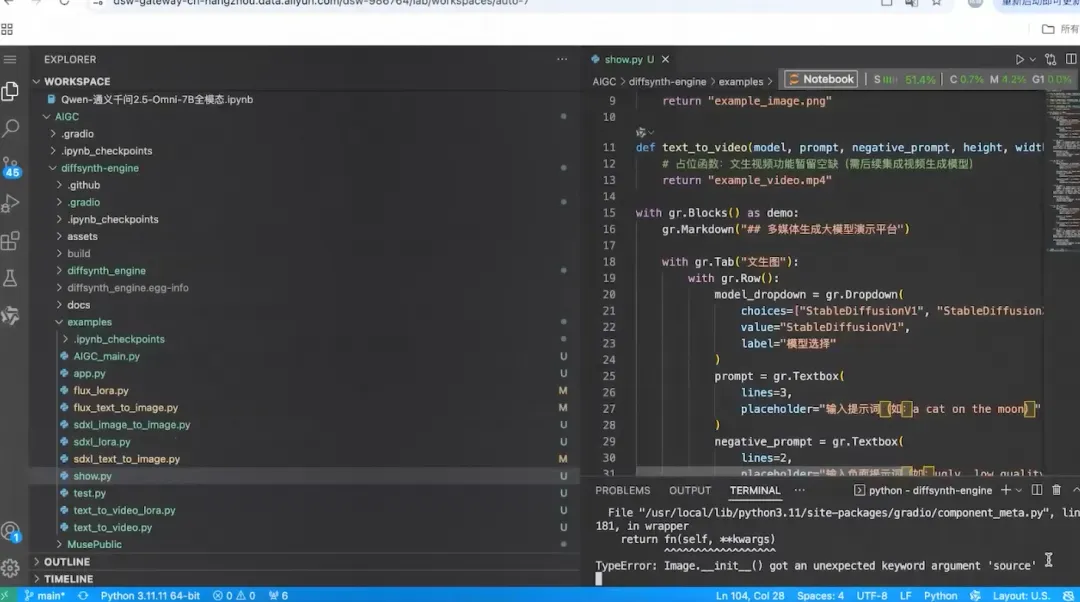Open the new terminal dropdown arrow

click(x=1019, y=490)
